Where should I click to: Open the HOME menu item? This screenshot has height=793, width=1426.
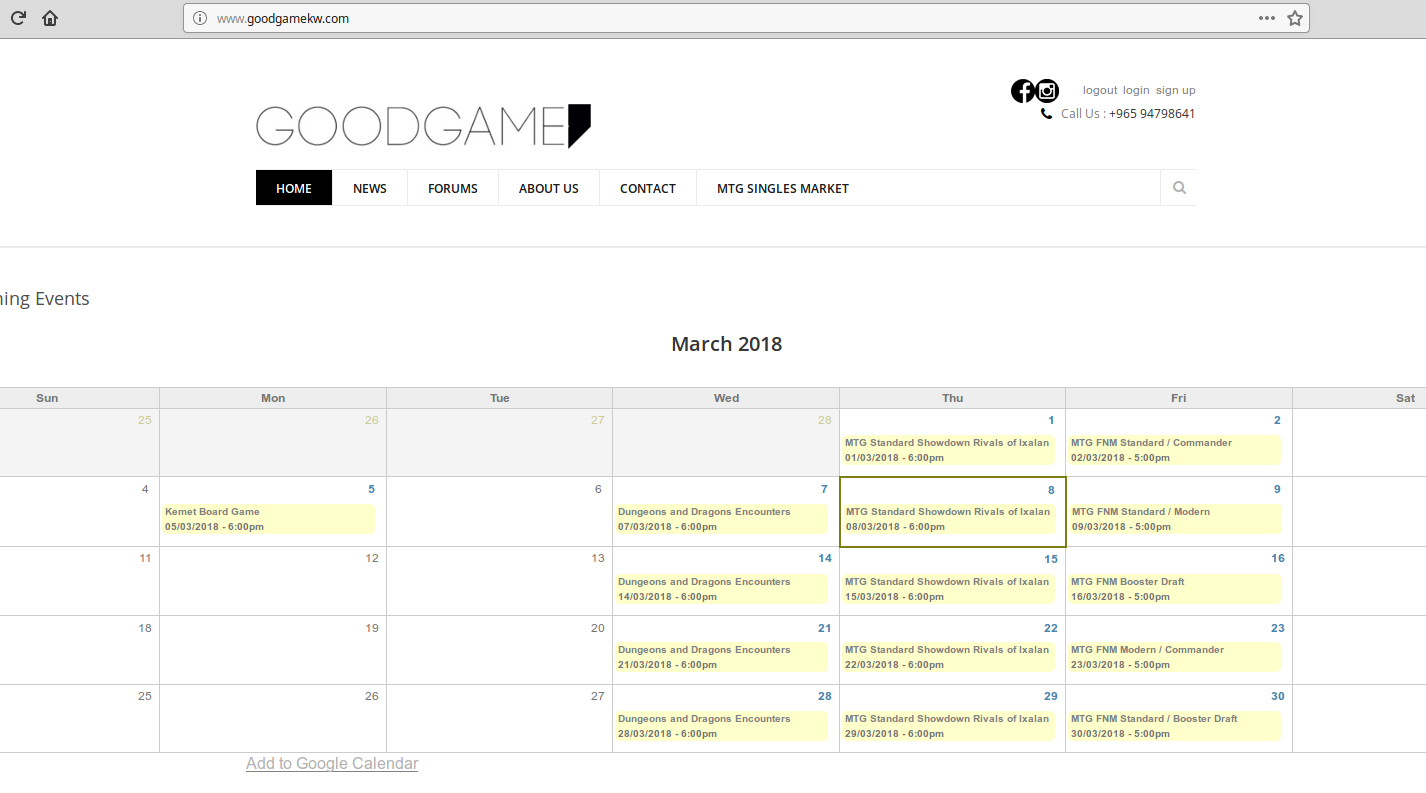[294, 188]
